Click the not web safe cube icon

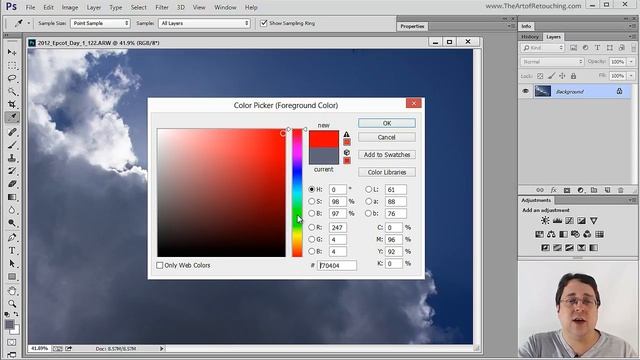pyautogui.click(x=347, y=152)
